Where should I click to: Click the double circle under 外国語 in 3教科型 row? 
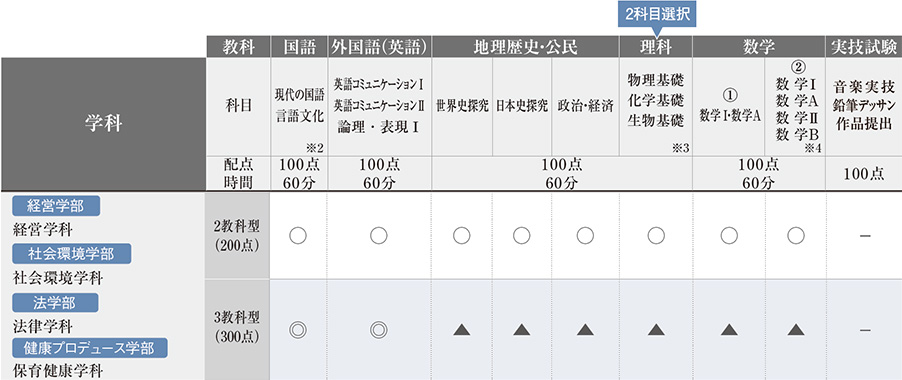coord(378,330)
